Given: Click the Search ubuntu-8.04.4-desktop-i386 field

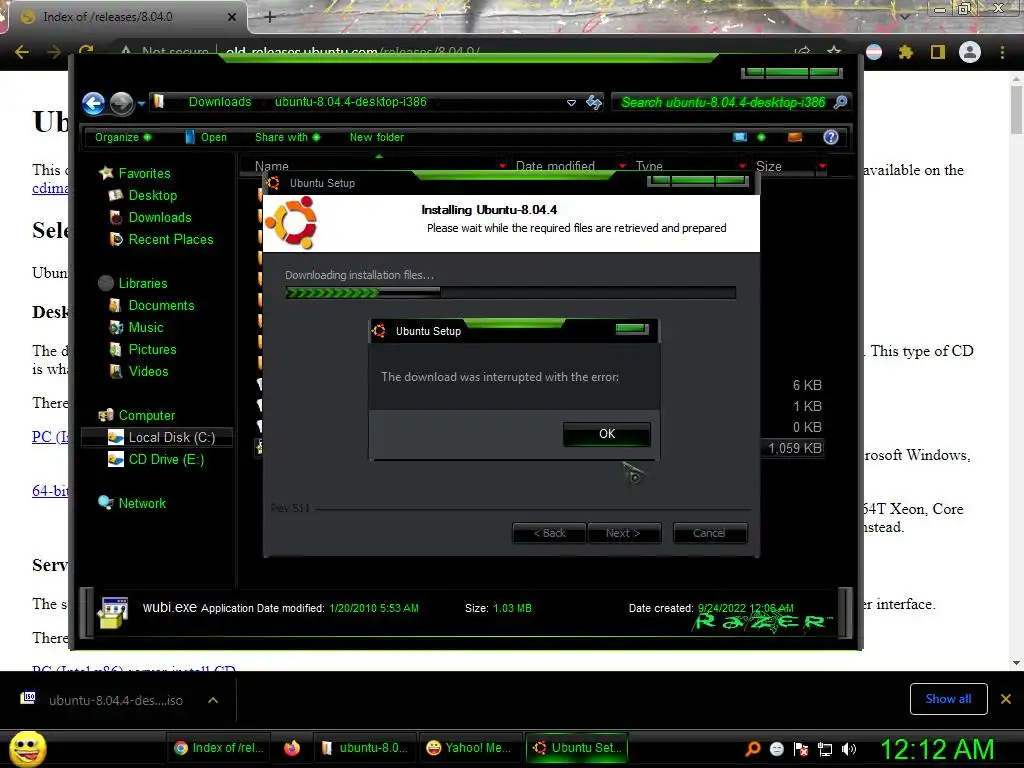Looking at the screenshot, I should [722, 102].
